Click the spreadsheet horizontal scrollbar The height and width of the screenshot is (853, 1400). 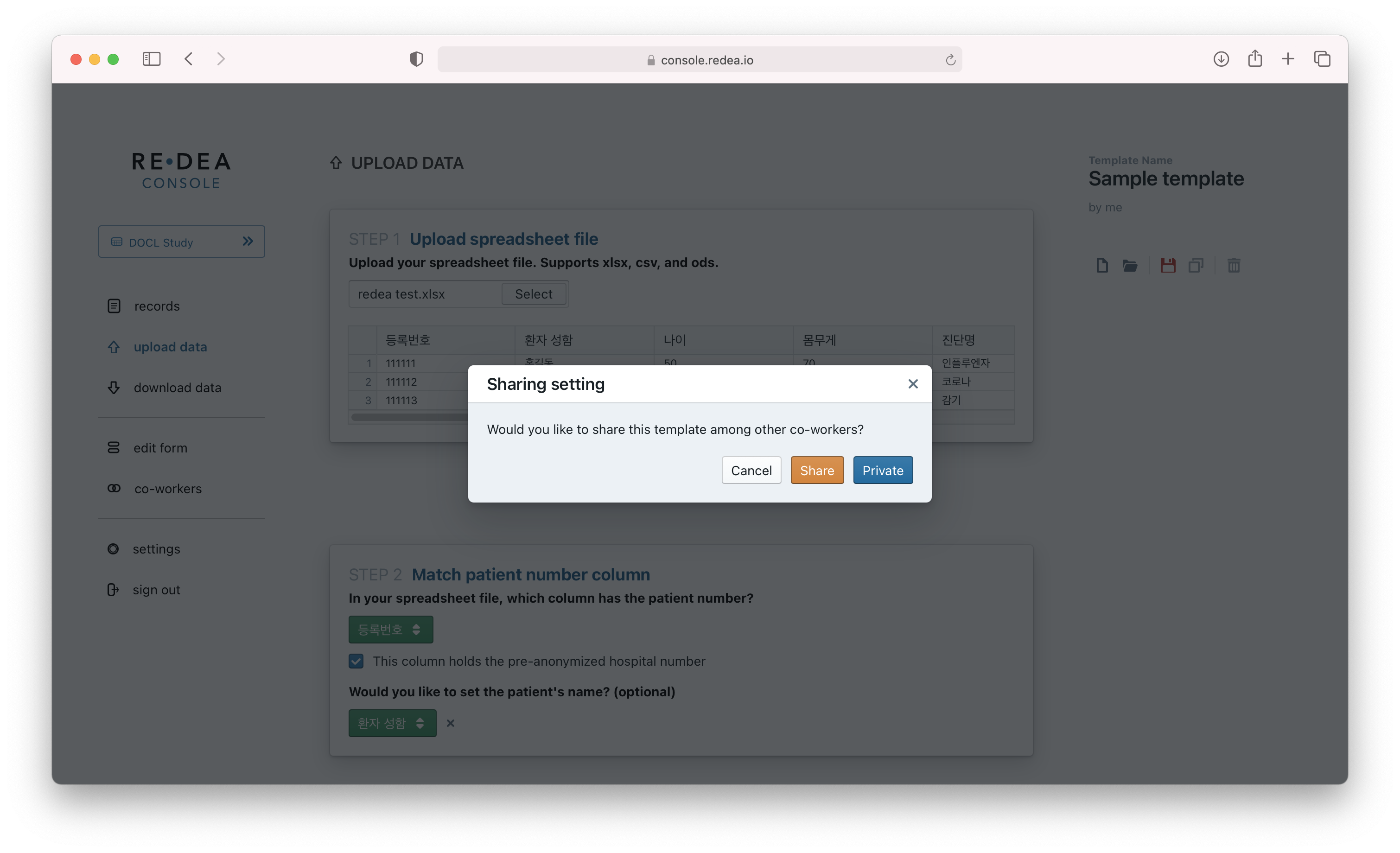click(x=409, y=417)
